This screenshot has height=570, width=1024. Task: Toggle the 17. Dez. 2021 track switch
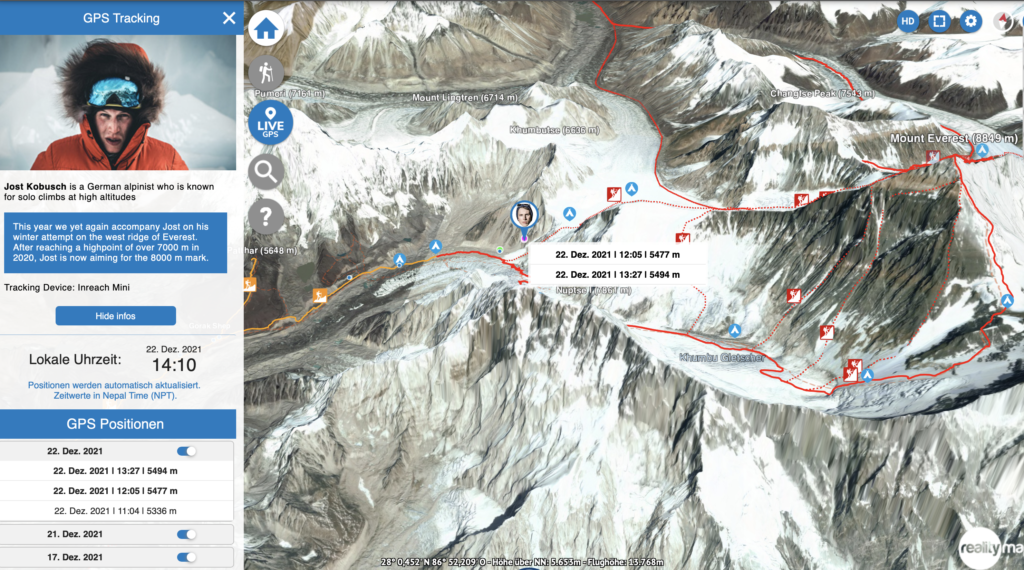tap(186, 557)
